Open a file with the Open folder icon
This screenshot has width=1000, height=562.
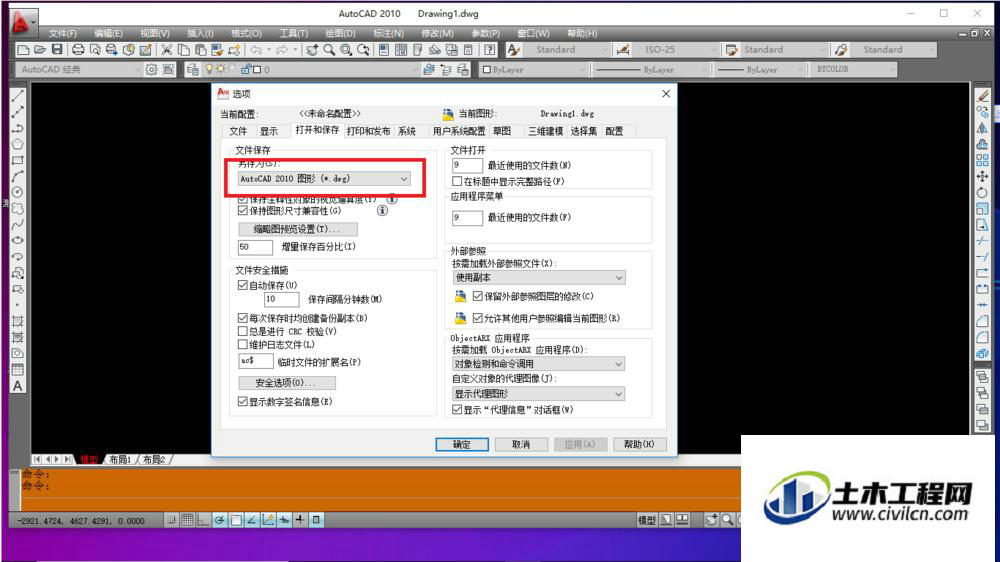coord(40,50)
